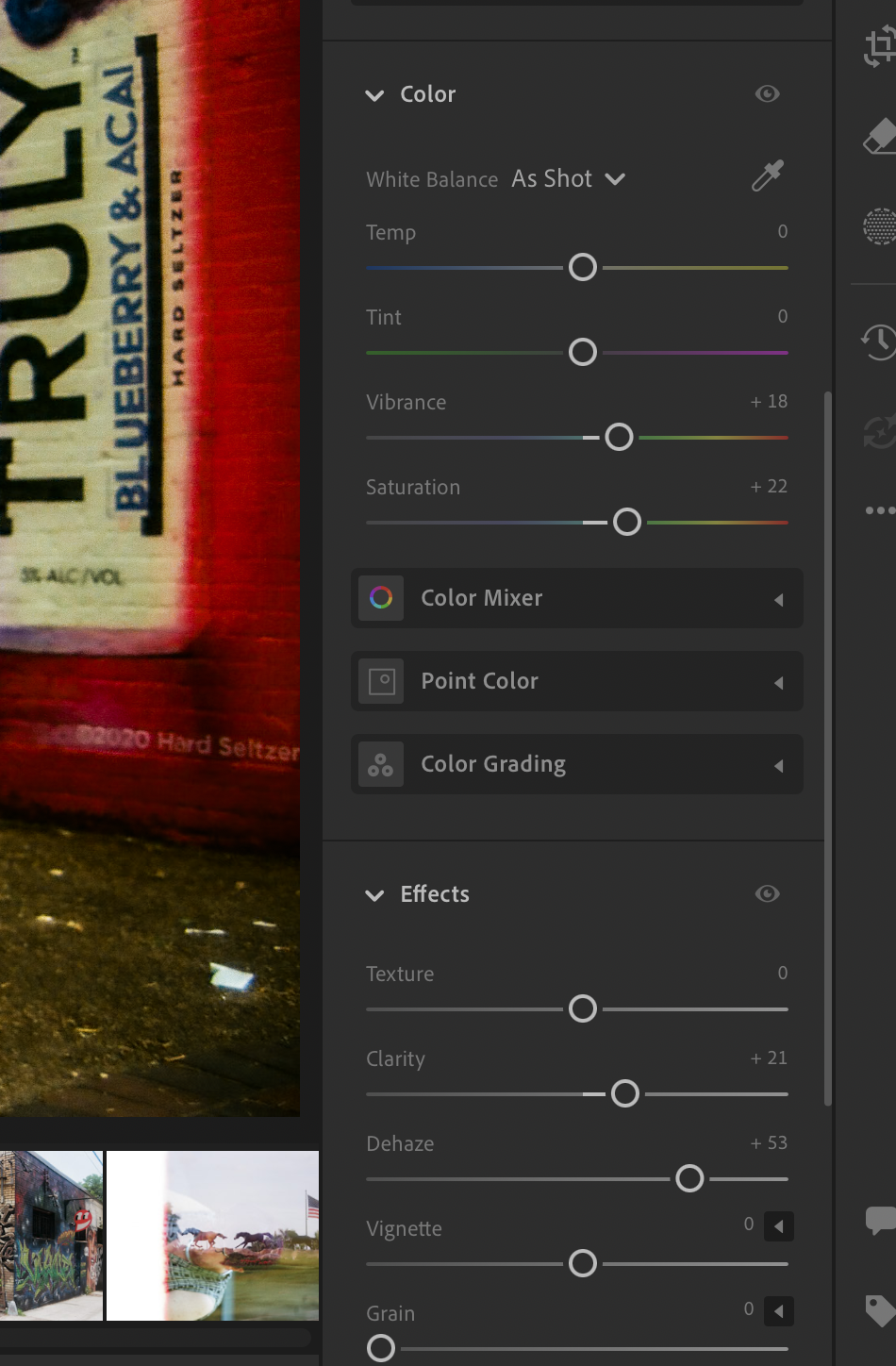Open the White Balance As Shot dropdown
Image resolution: width=896 pixels, height=1366 pixels.
click(x=568, y=179)
